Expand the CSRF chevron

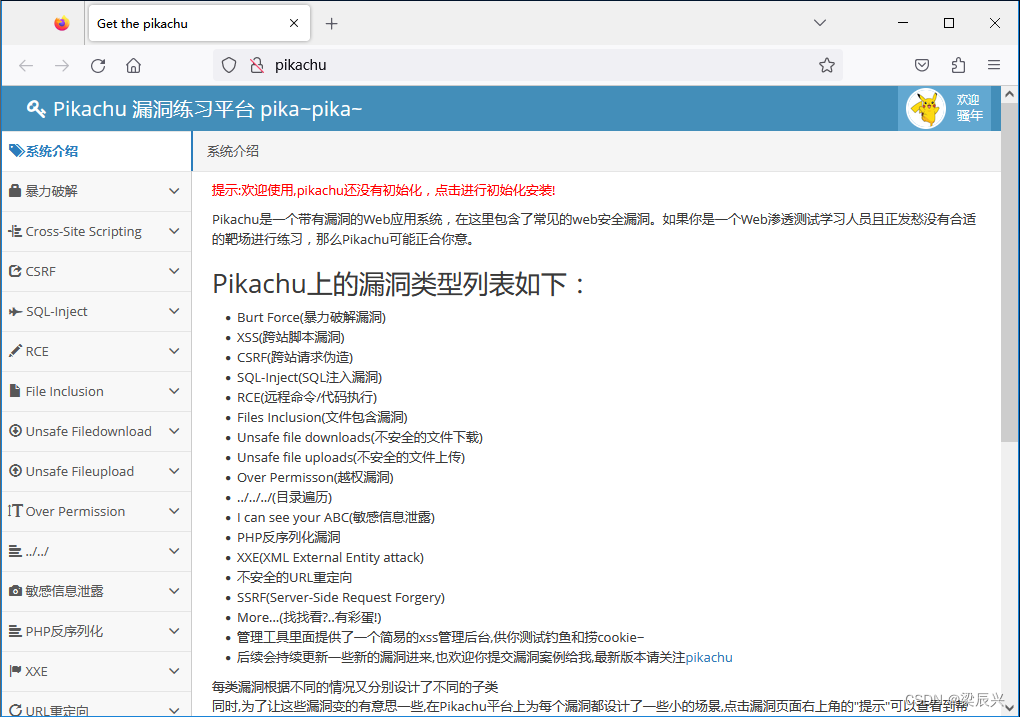pyautogui.click(x=174, y=271)
